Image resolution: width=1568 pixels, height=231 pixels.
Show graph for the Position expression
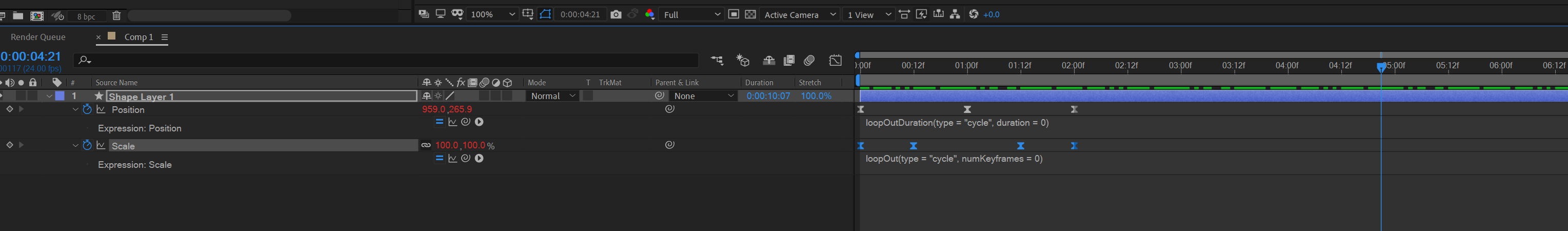[452, 122]
